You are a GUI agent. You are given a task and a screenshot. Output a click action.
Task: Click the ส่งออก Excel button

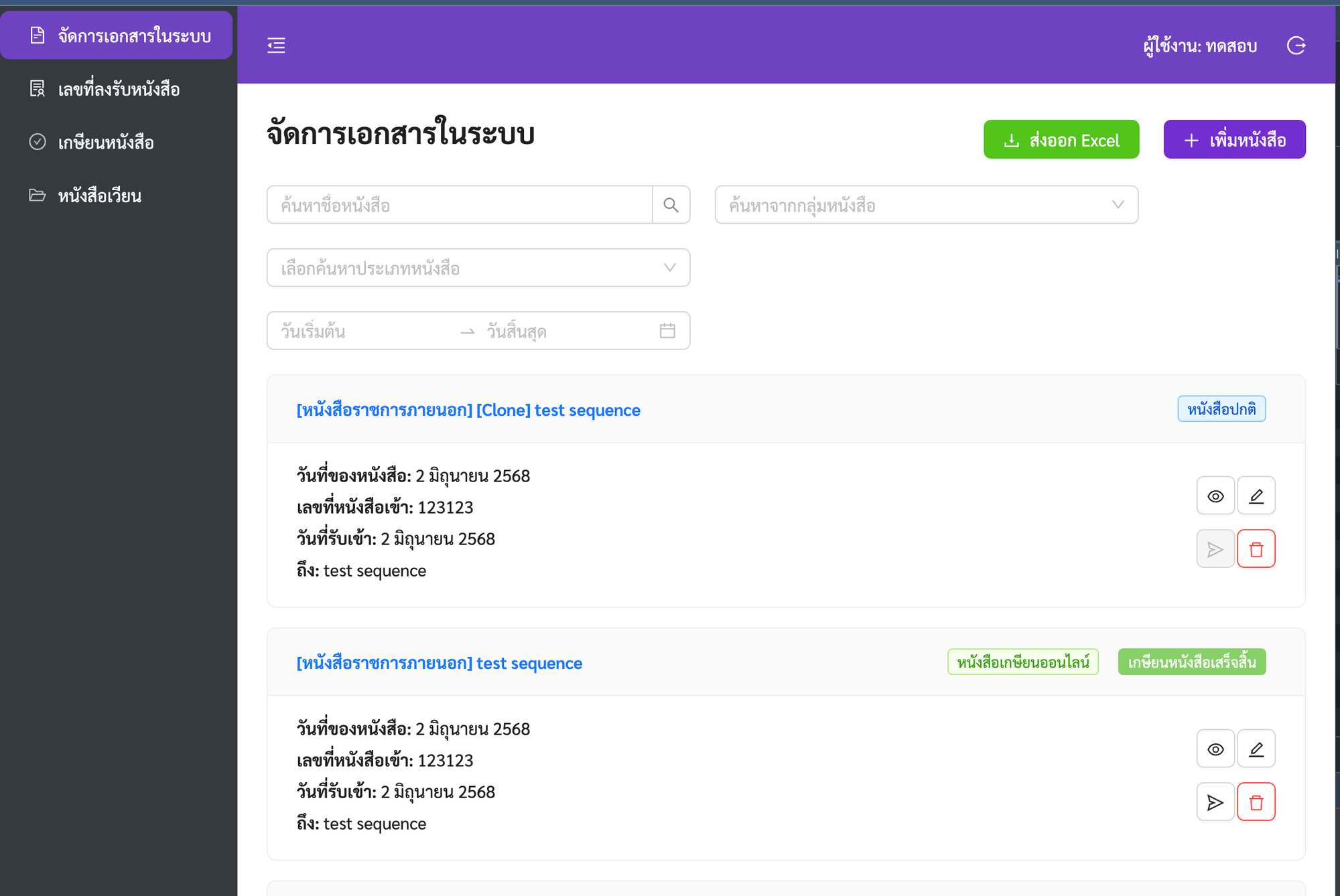coord(1061,140)
